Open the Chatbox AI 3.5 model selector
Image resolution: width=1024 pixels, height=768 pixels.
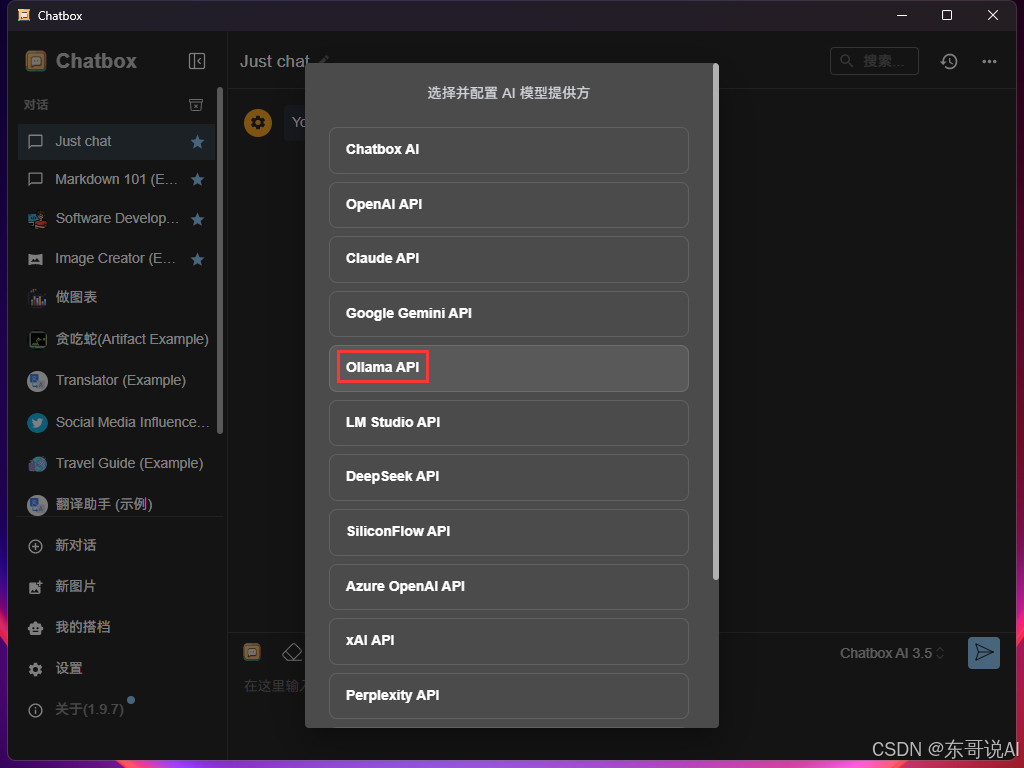coord(892,653)
